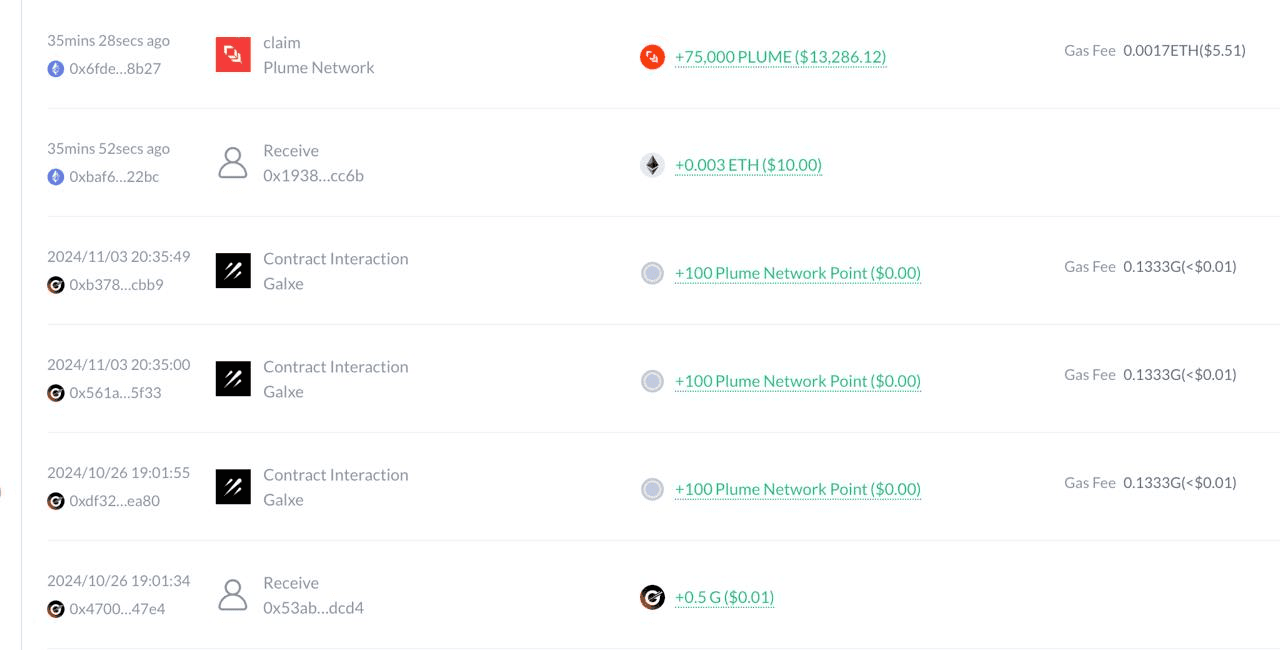Click Ethereum chain icon beside 0x6fde...8b27

pyautogui.click(x=56, y=69)
